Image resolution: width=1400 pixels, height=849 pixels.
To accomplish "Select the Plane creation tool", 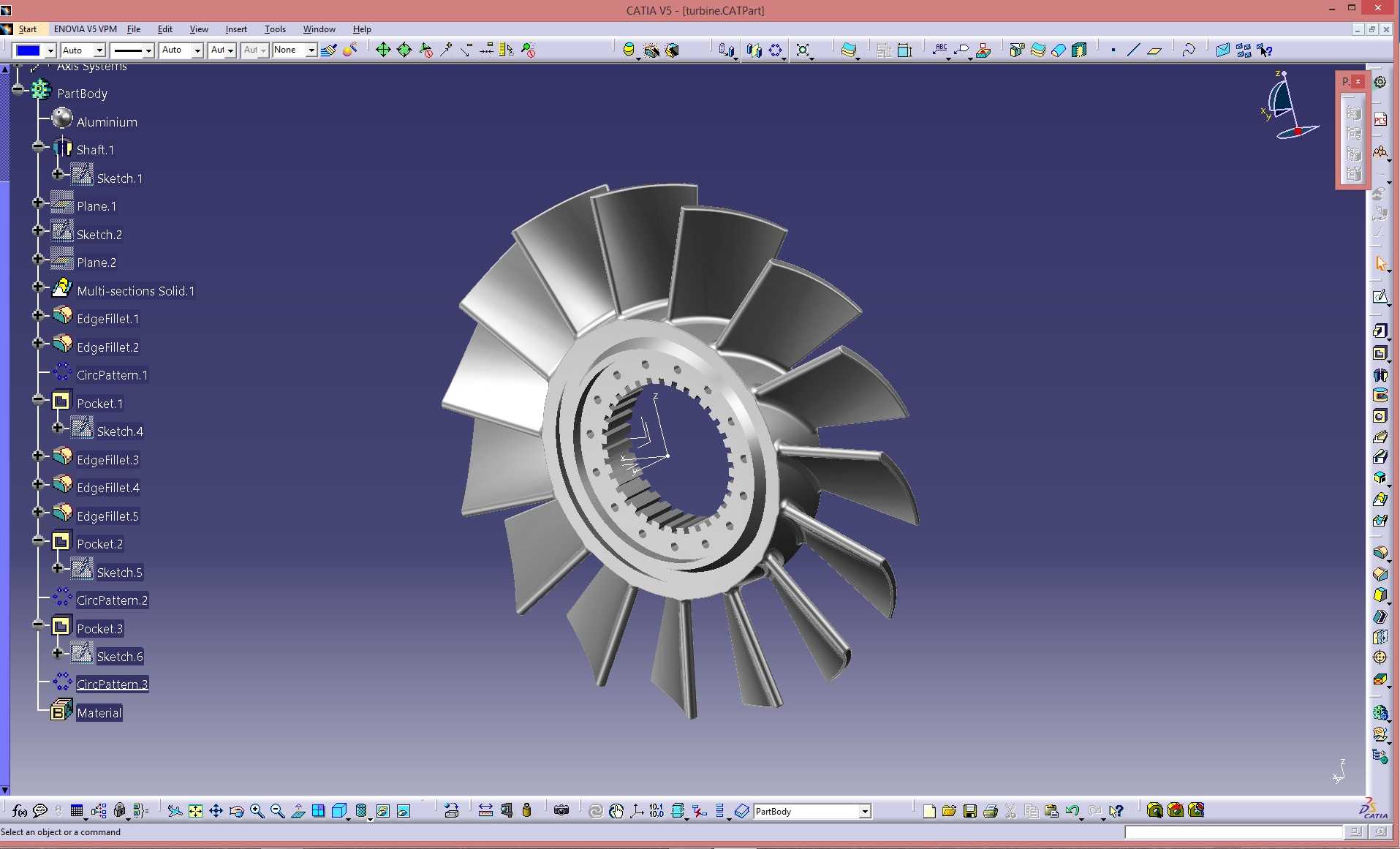I will point(1154,50).
